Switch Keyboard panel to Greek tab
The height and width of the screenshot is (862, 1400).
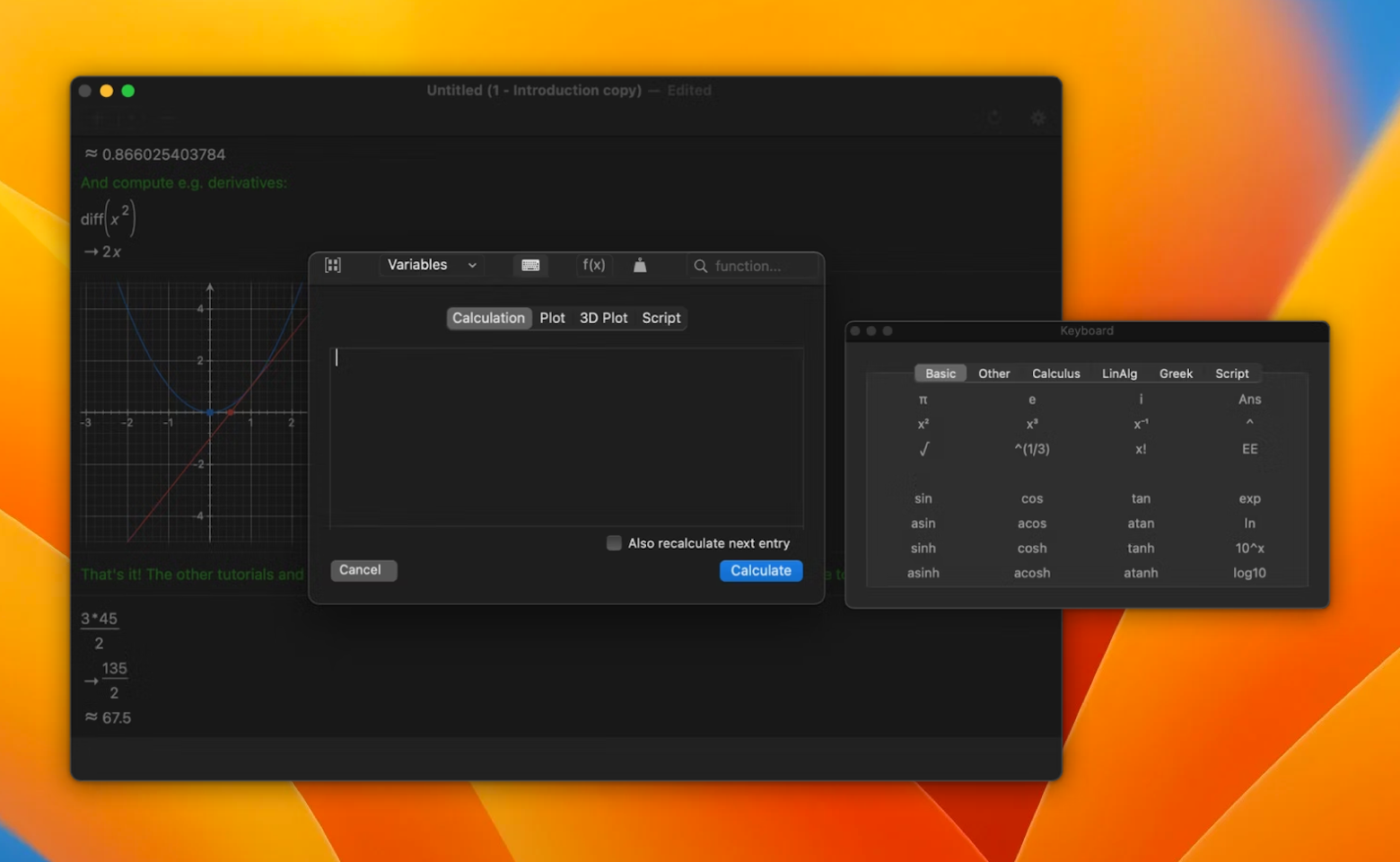1176,373
